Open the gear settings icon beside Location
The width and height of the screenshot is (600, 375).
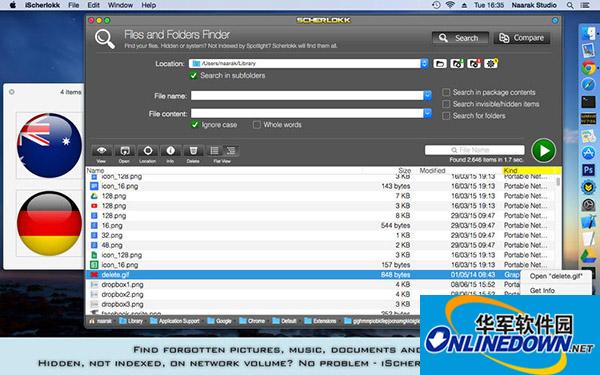[x=491, y=64]
